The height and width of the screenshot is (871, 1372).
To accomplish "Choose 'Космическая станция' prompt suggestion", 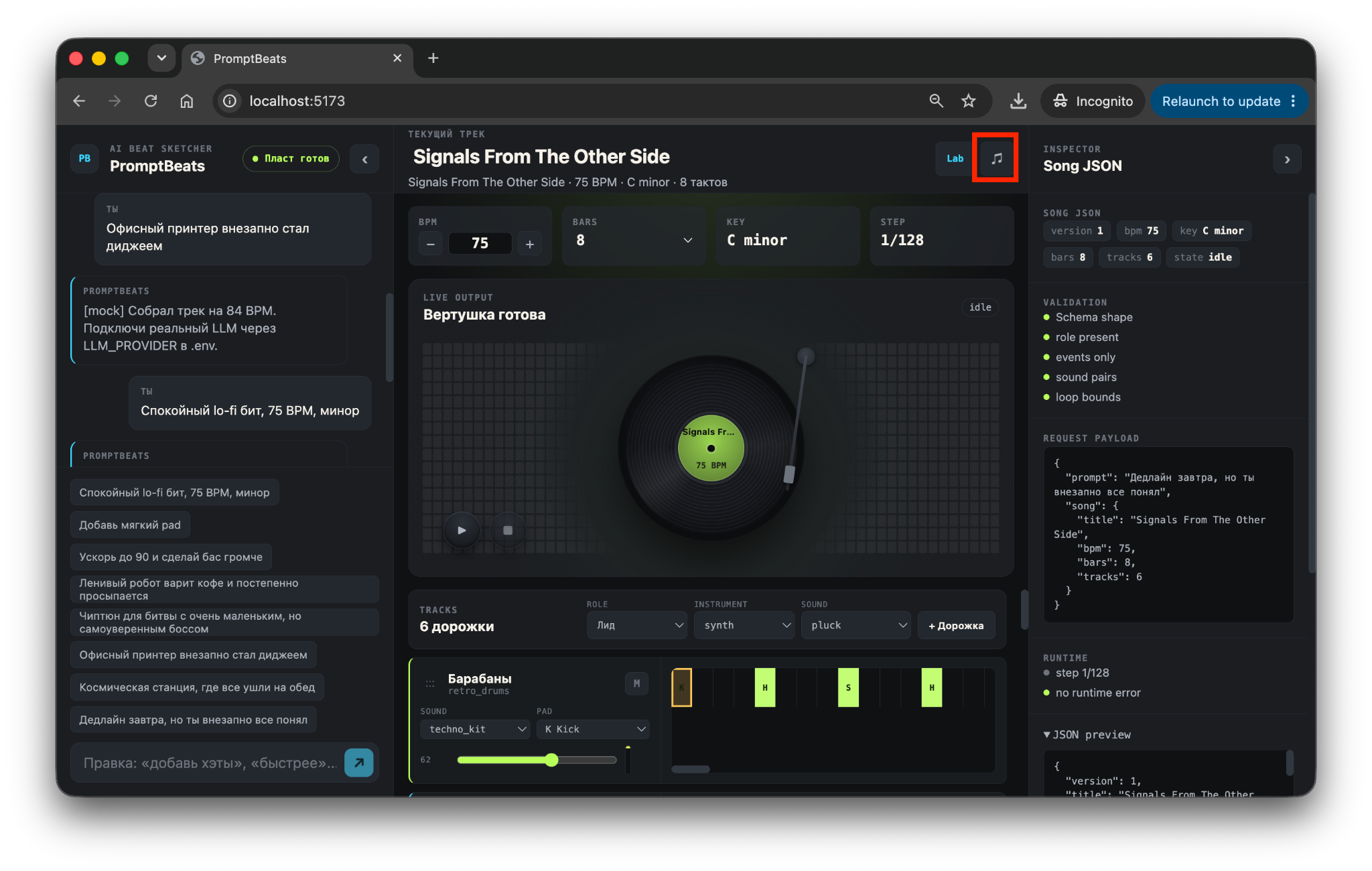I will (197, 687).
